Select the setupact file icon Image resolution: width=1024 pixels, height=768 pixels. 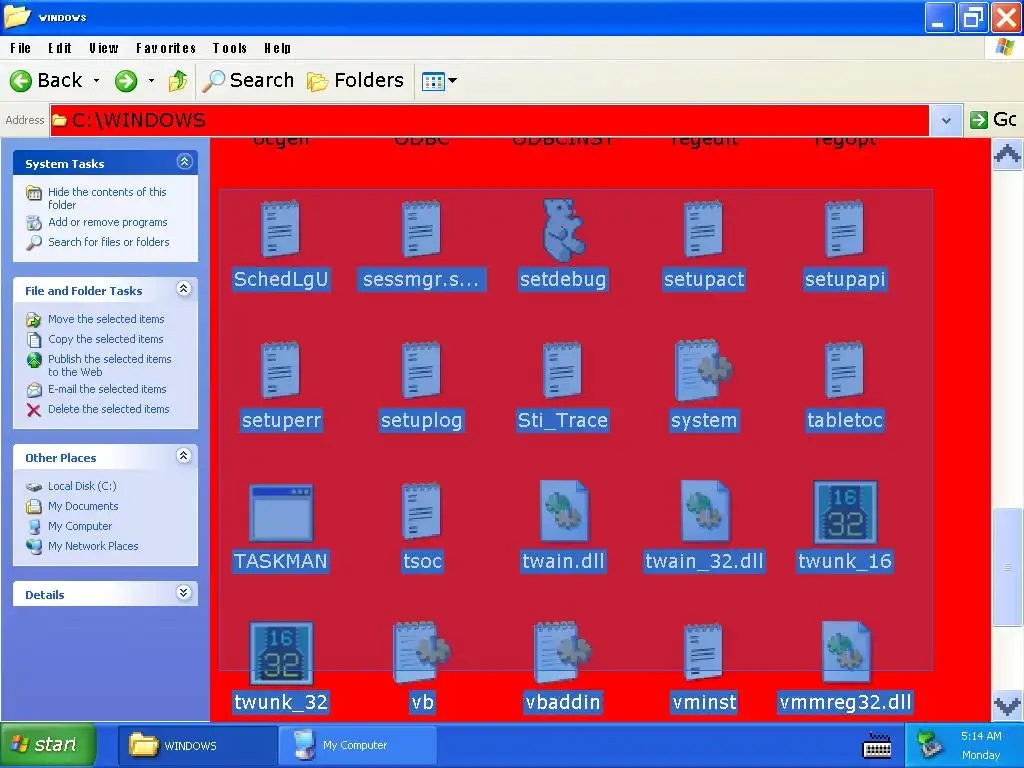point(703,229)
